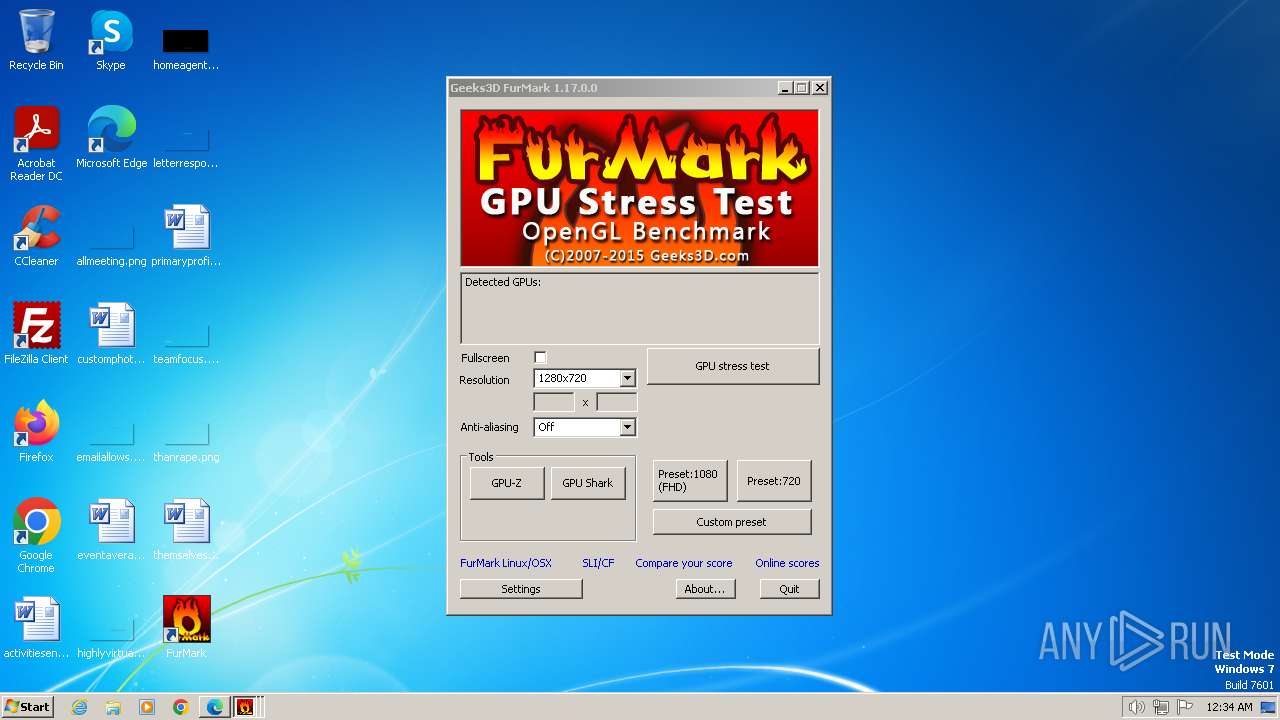
Task: Click the Show desktop strip
Action: point(1268,707)
